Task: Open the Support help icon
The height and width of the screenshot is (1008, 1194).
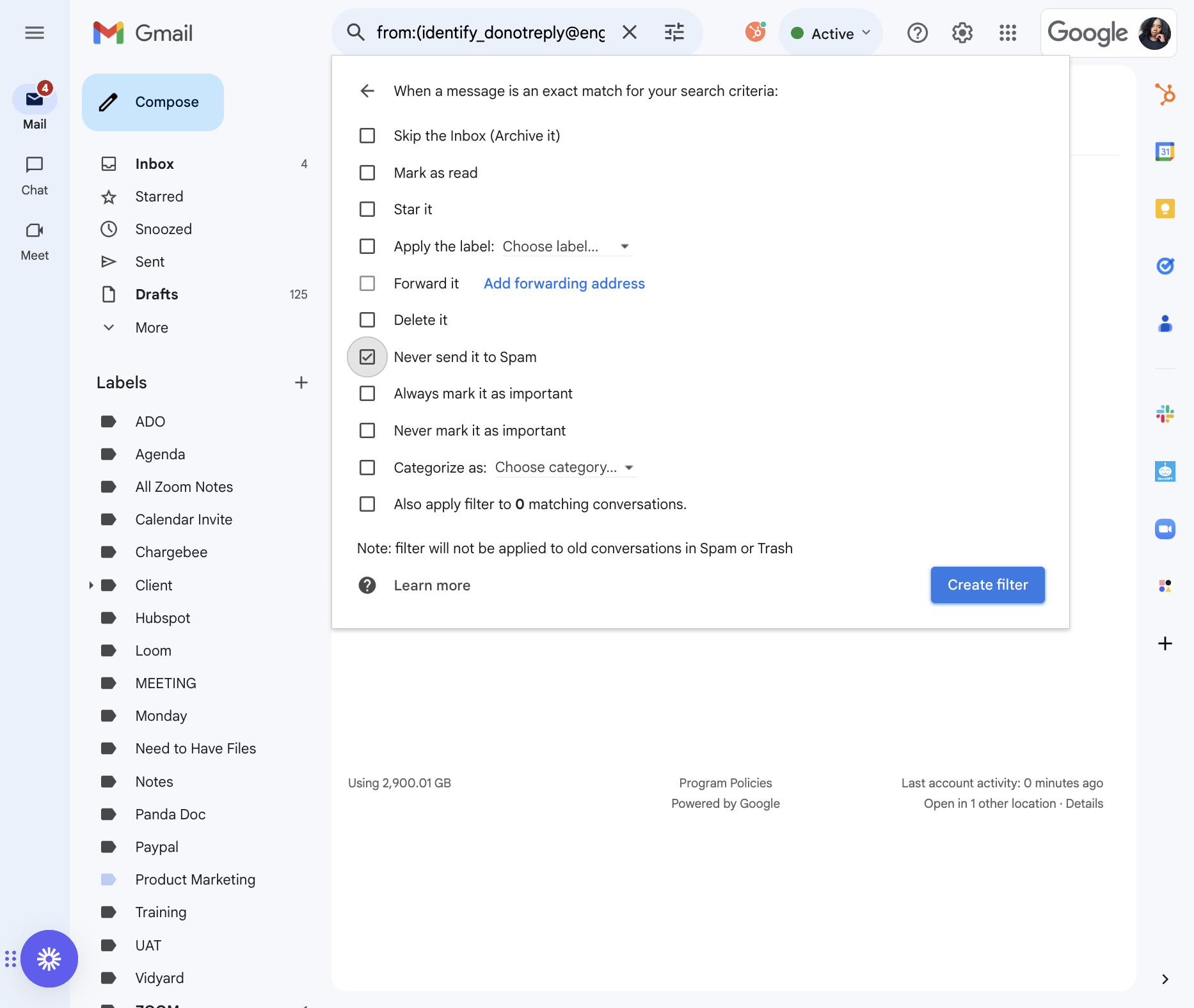Action: coord(918,33)
